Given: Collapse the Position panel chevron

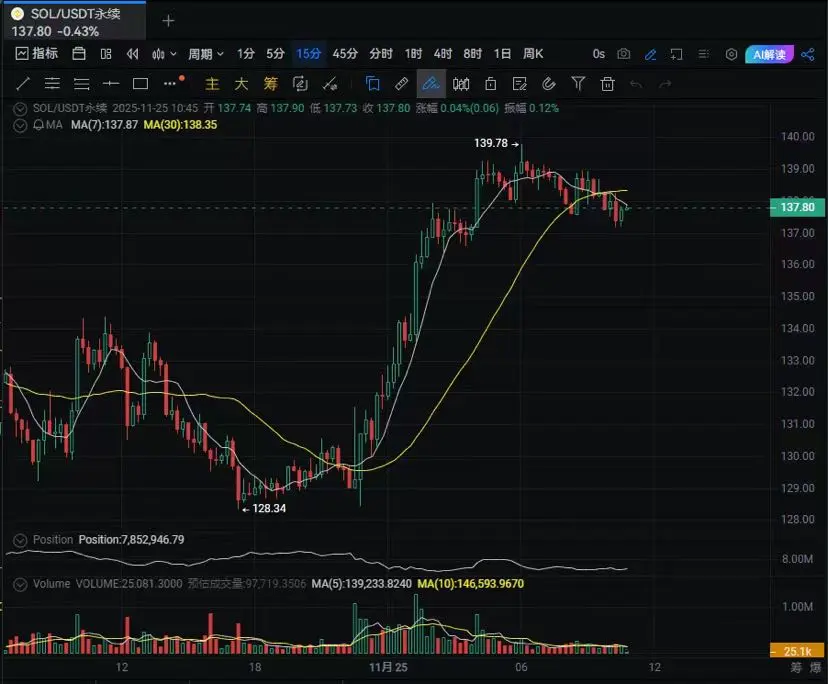Looking at the screenshot, I should click(20, 540).
